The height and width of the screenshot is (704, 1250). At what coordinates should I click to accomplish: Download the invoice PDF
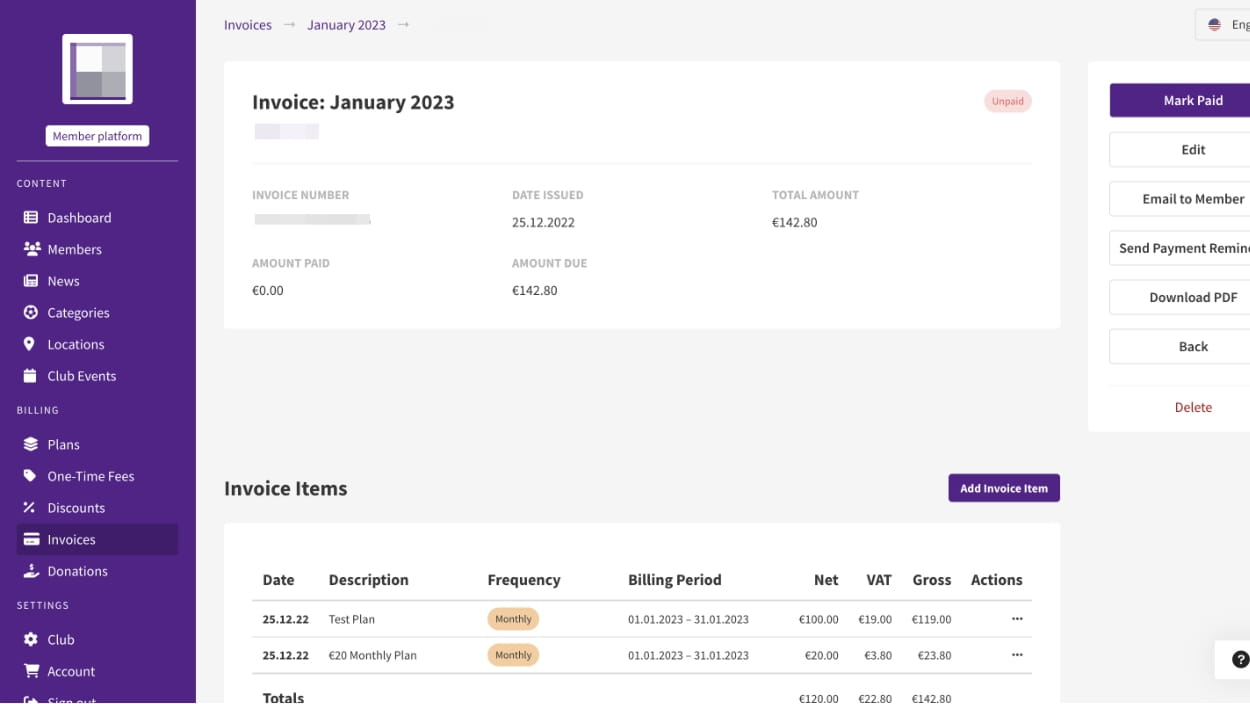(1180, 297)
